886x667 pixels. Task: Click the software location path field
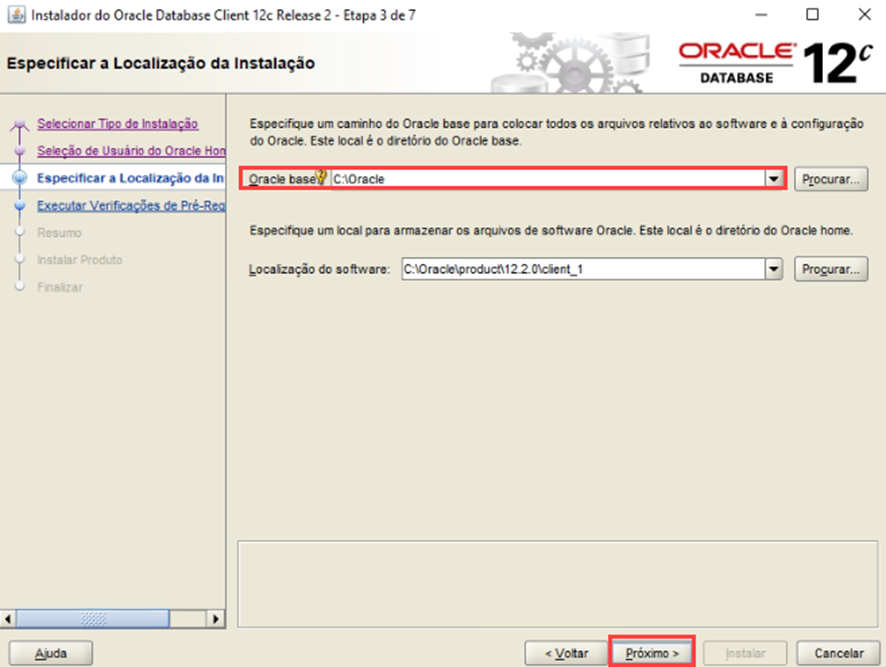coord(584,269)
